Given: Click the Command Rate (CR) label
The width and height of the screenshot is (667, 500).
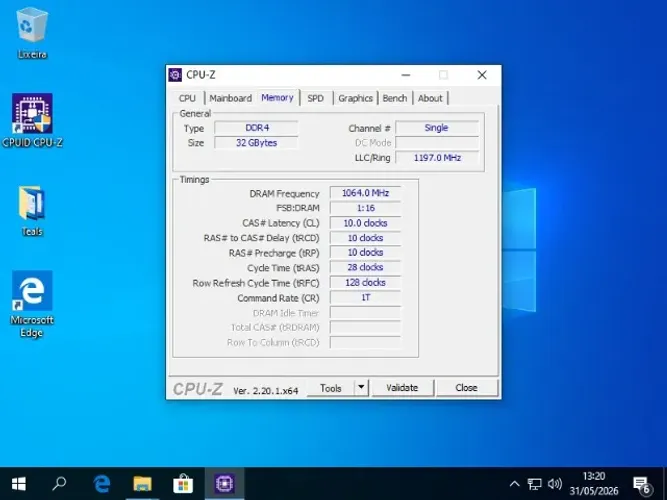Looking at the screenshot, I should (x=278, y=298).
